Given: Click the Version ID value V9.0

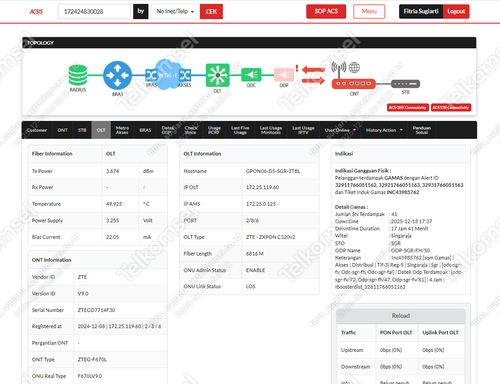Looking at the screenshot, I should click(83, 294).
